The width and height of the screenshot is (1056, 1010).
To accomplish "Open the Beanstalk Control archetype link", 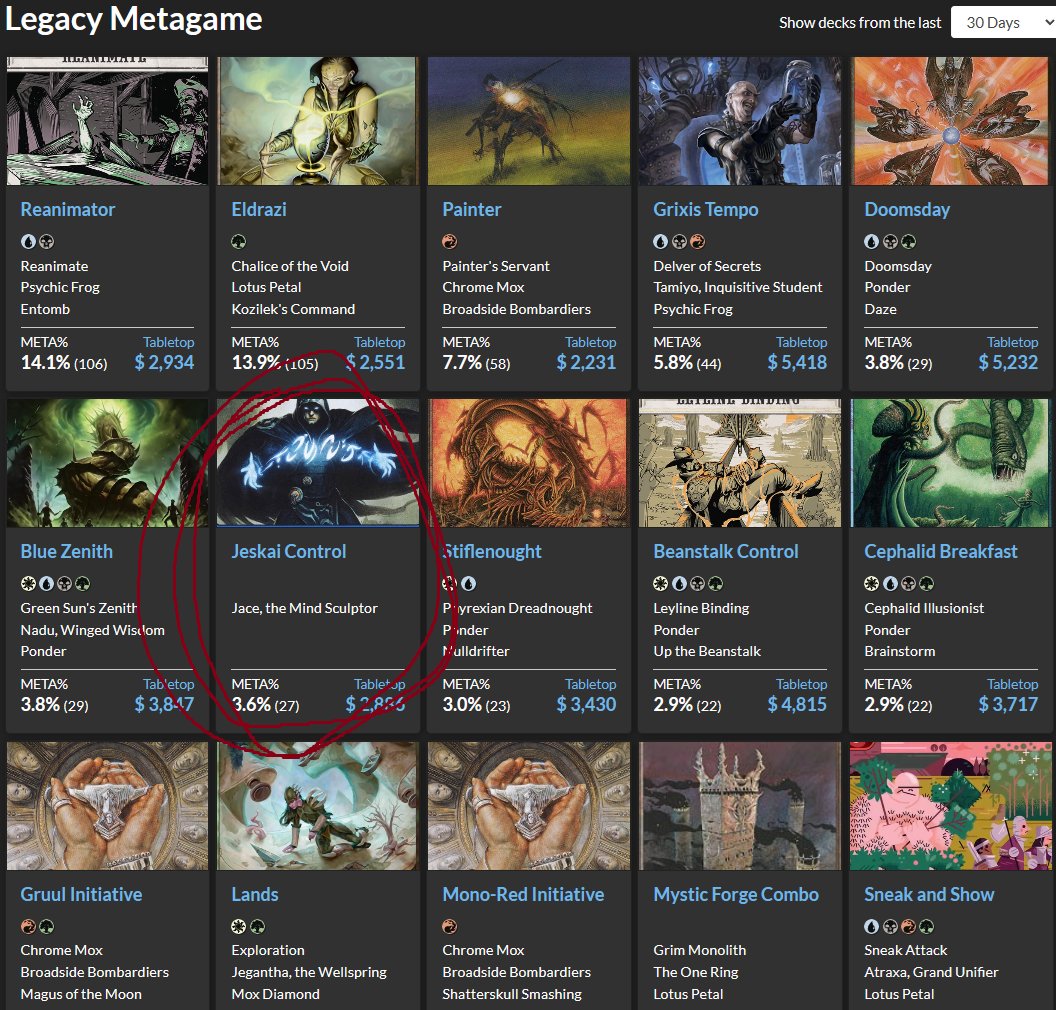I will coord(725,551).
